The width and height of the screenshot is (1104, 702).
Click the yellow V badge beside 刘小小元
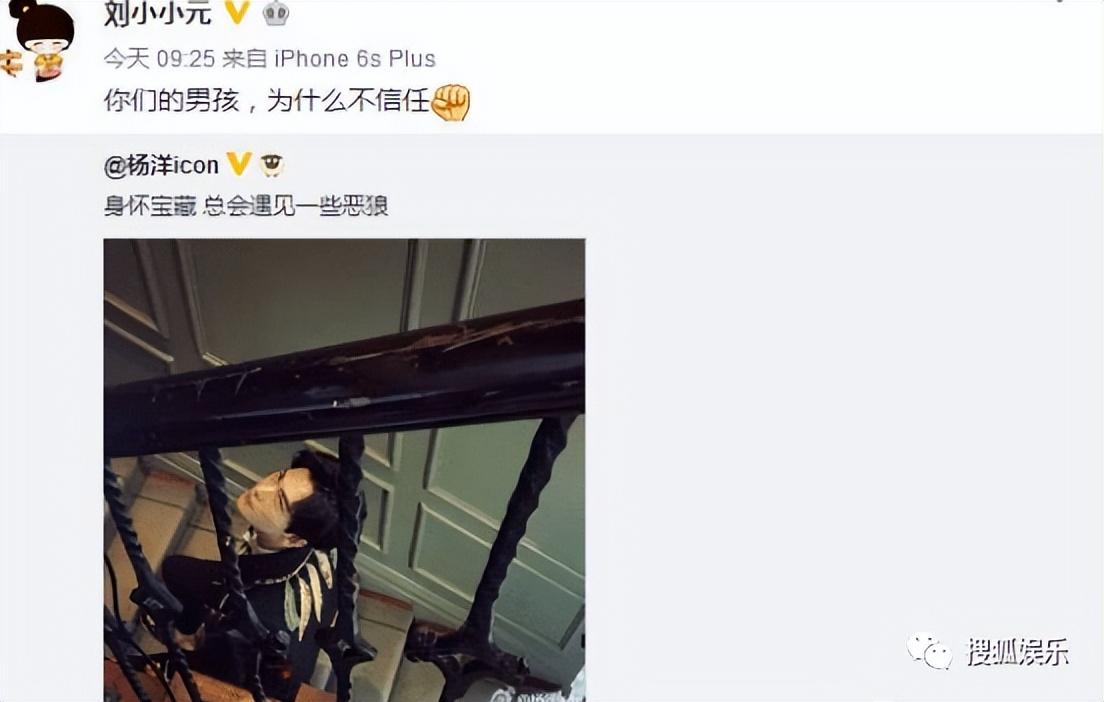tap(237, 12)
